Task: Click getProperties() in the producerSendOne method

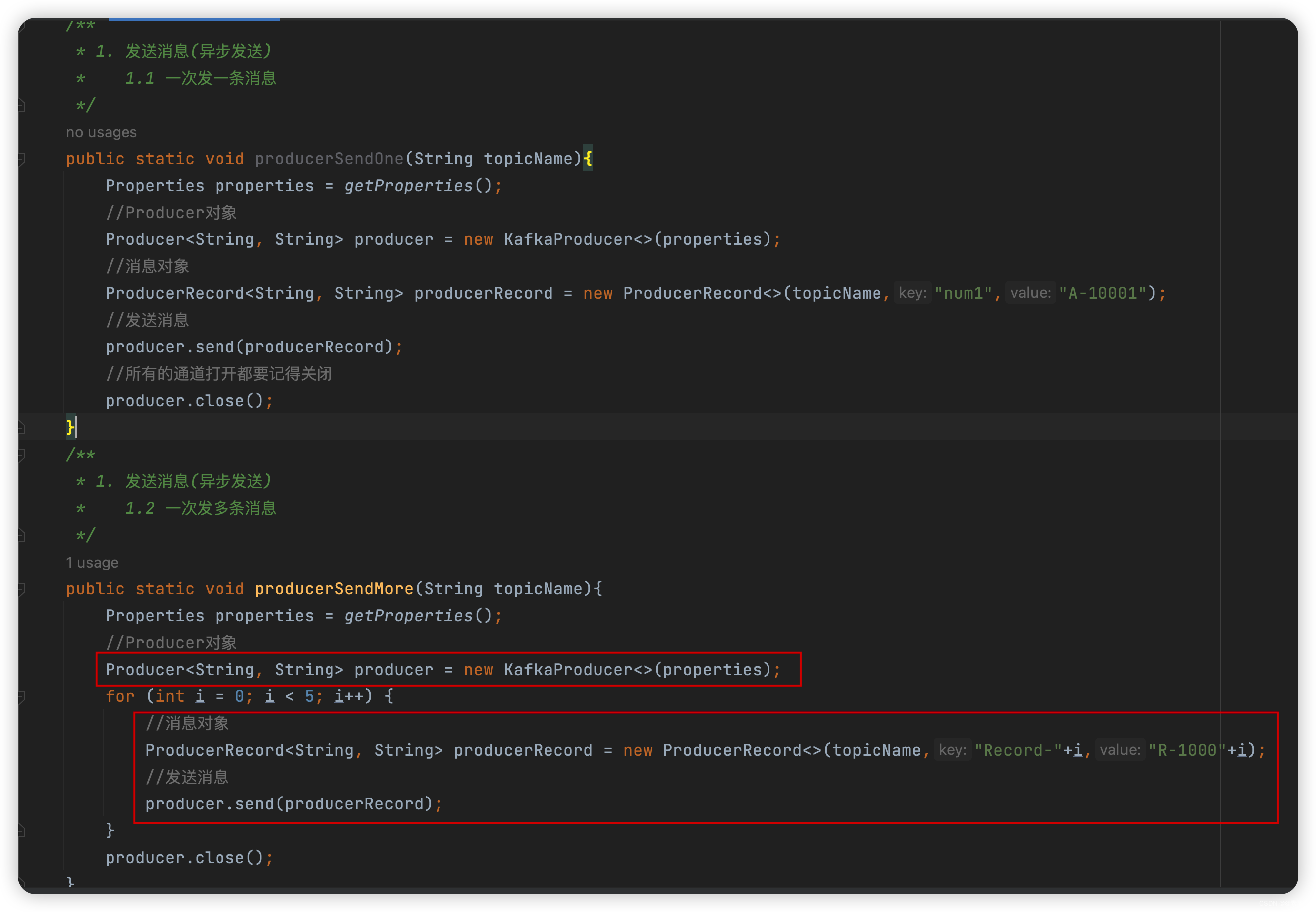Action: 418,186
